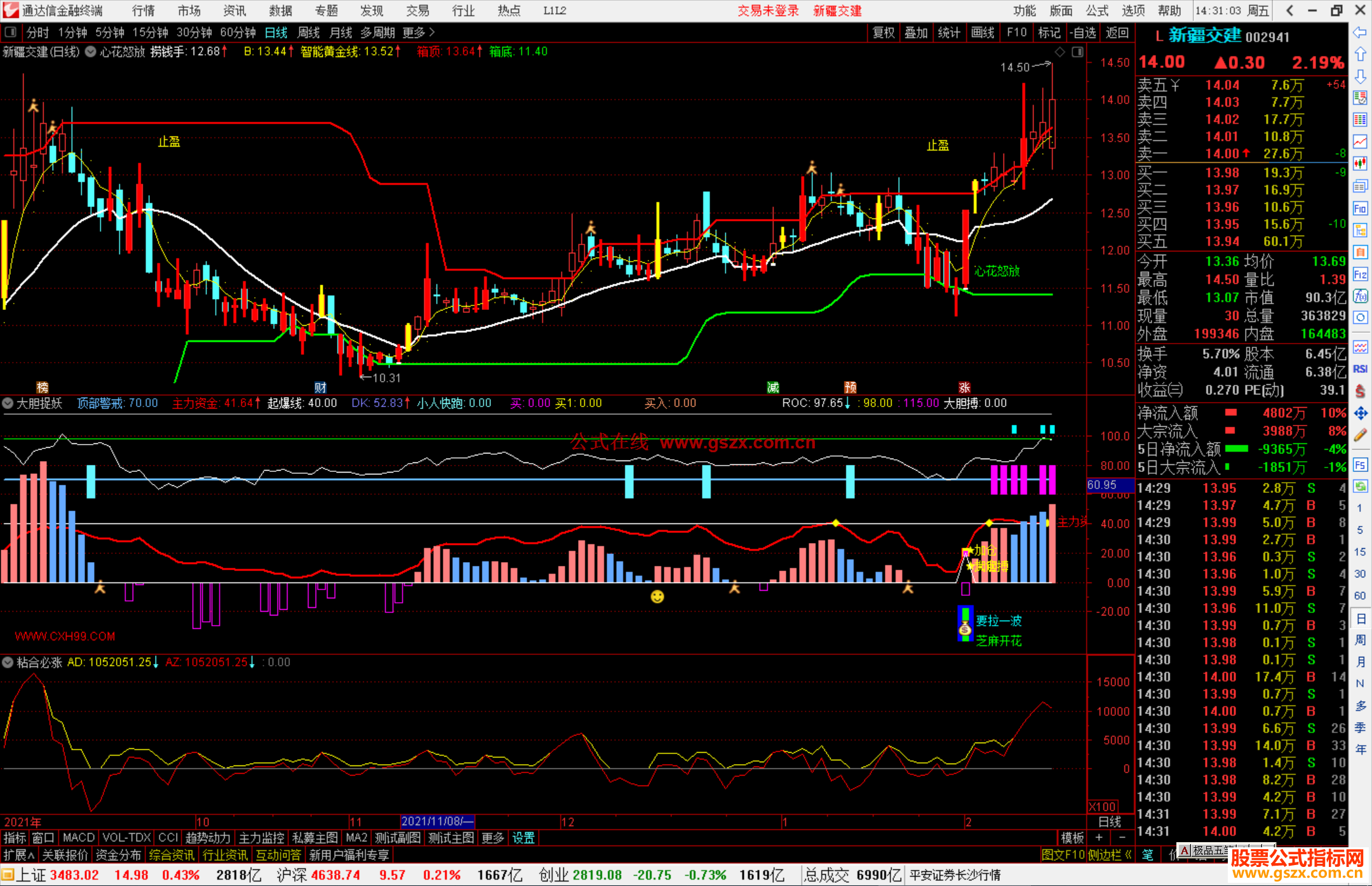
Task: Click the down arrow icon in right sidebar
Action: [x=1360, y=77]
